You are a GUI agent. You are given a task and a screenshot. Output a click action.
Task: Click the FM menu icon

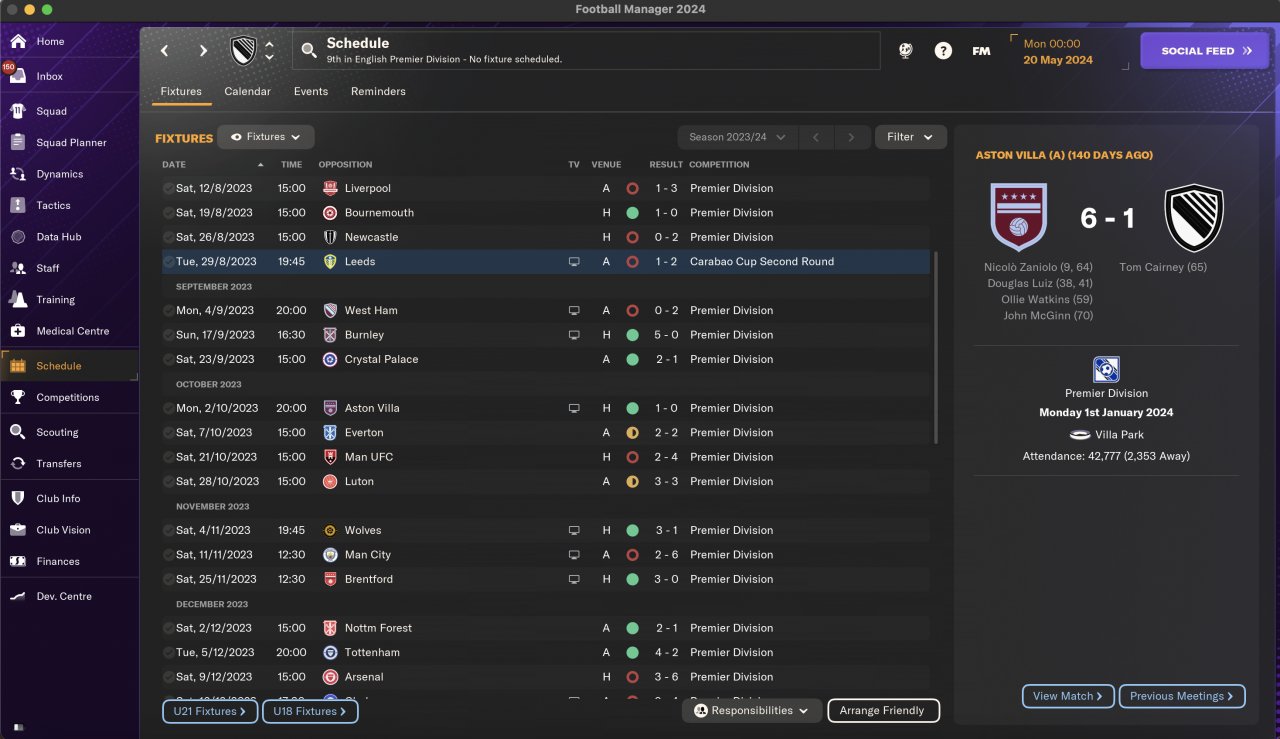[x=981, y=51]
